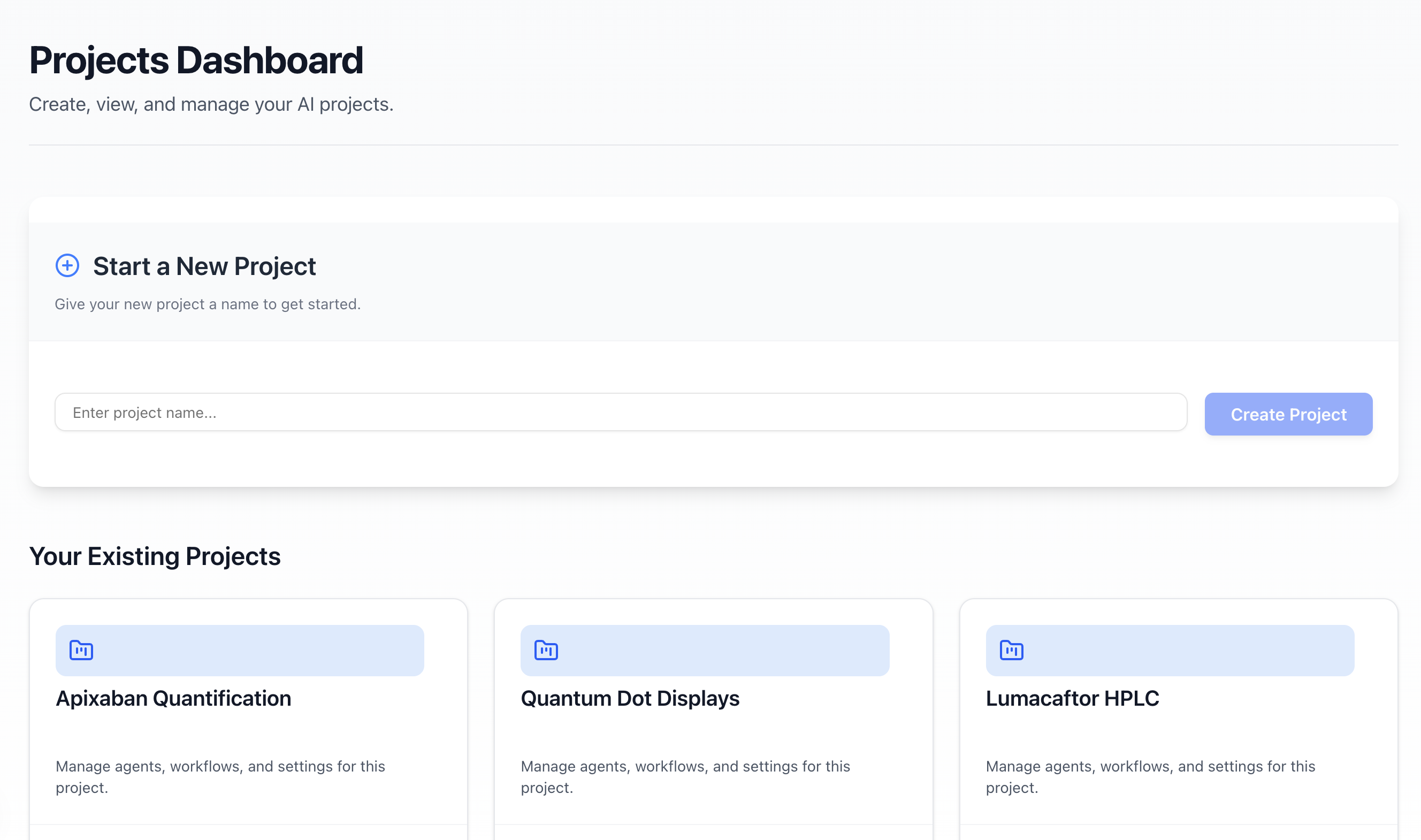The width and height of the screenshot is (1421, 840).
Task: Click 'Create, view, and manage' subtitle text
Action: [x=211, y=104]
